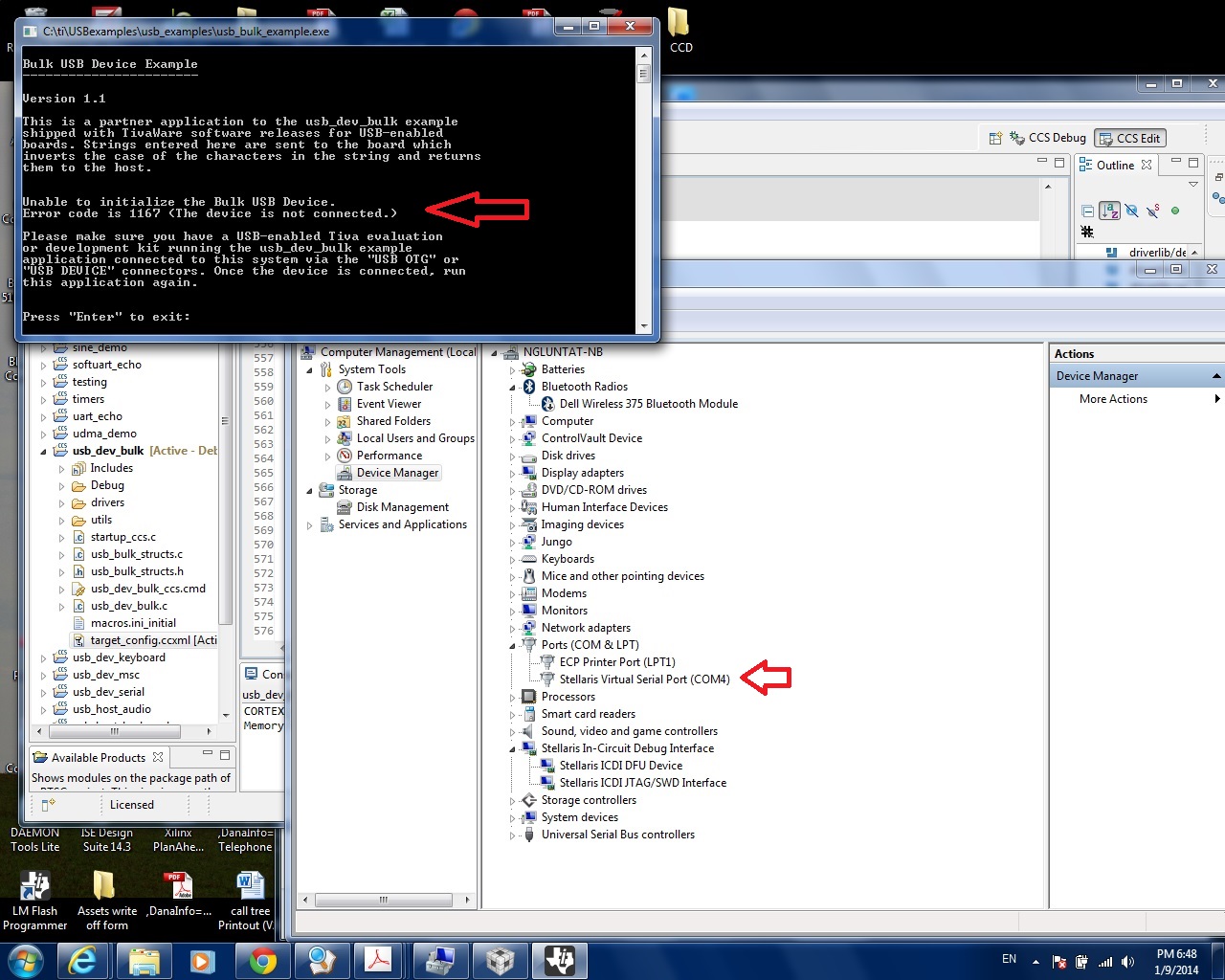Open Google Chrome from the taskbar
The height and width of the screenshot is (980, 1225).
tap(262, 961)
